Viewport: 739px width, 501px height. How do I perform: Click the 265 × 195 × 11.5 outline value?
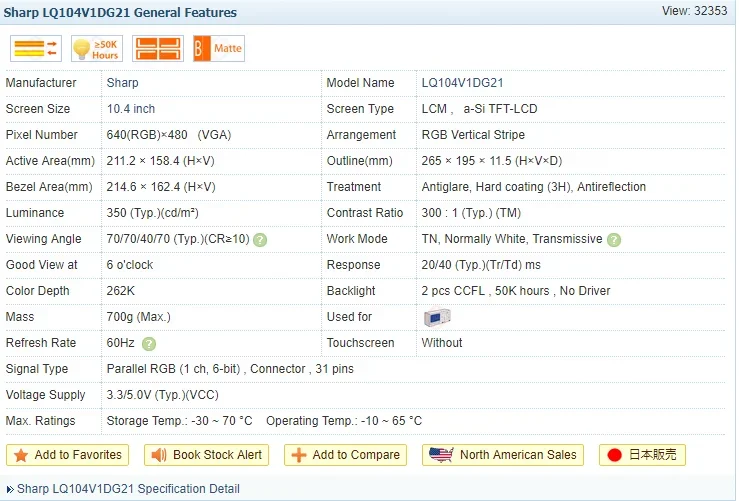(492, 161)
